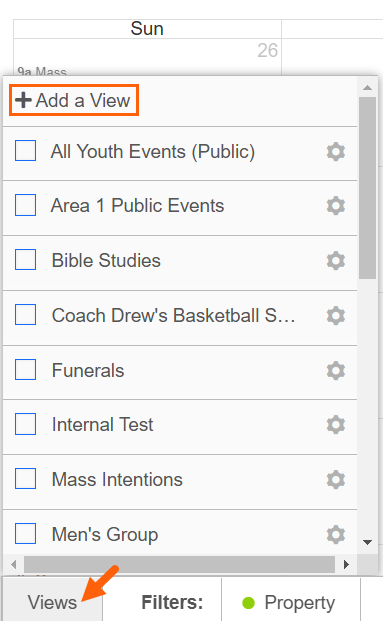Click the Area 1 Public Events label

click(137, 206)
